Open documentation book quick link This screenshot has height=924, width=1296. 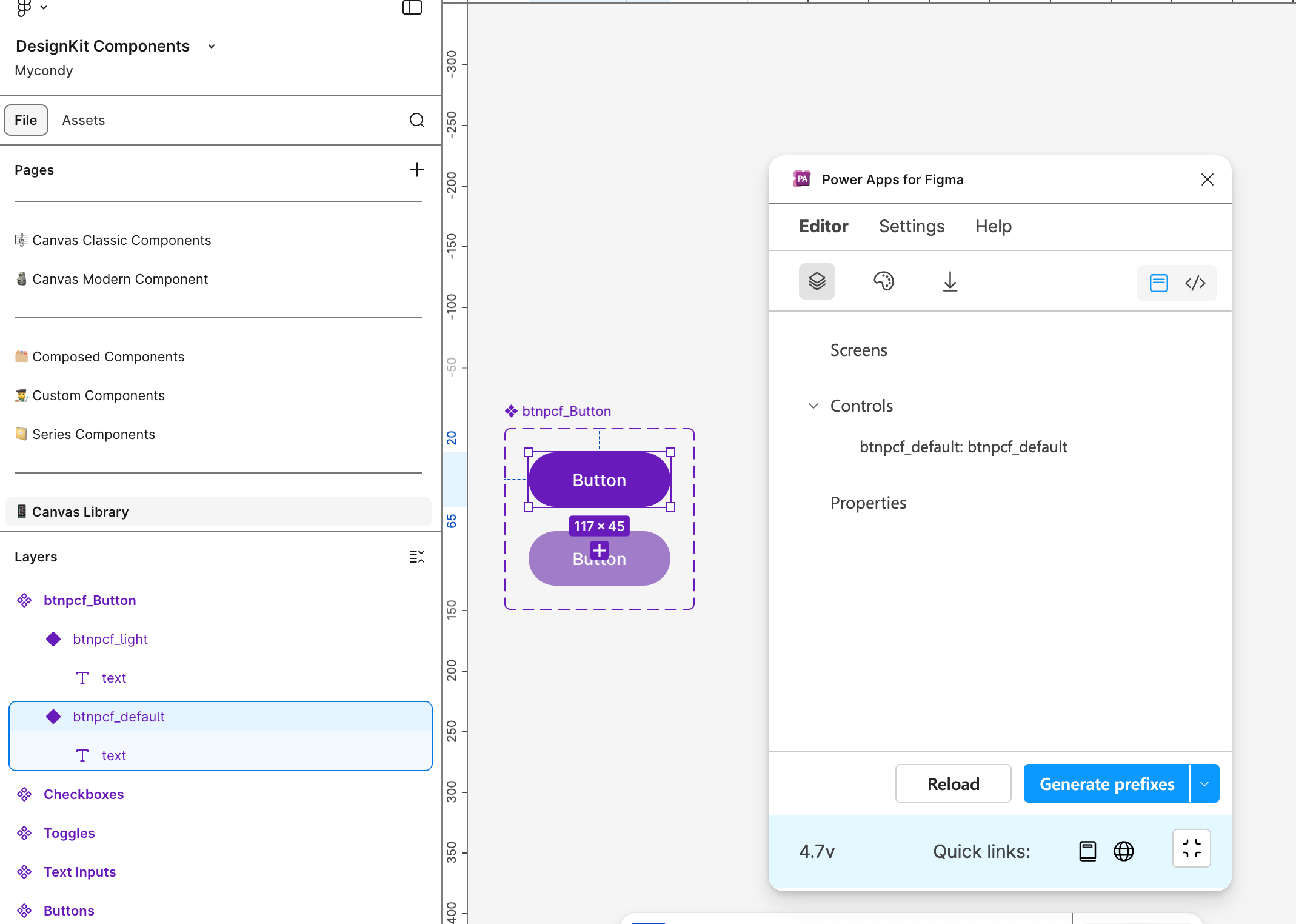[x=1087, y=851]
